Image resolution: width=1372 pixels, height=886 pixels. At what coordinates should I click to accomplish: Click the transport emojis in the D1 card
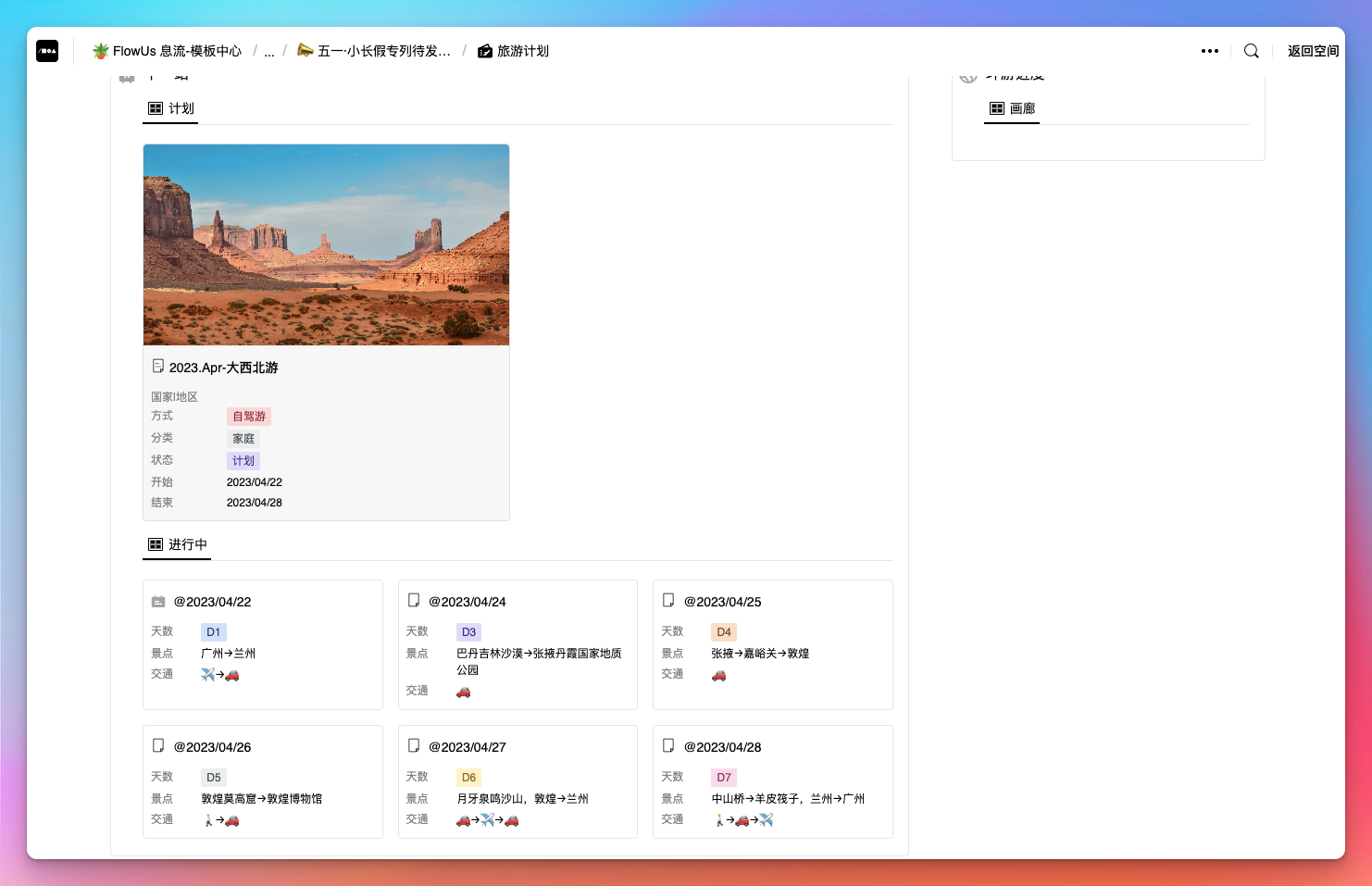click(220, 675)
